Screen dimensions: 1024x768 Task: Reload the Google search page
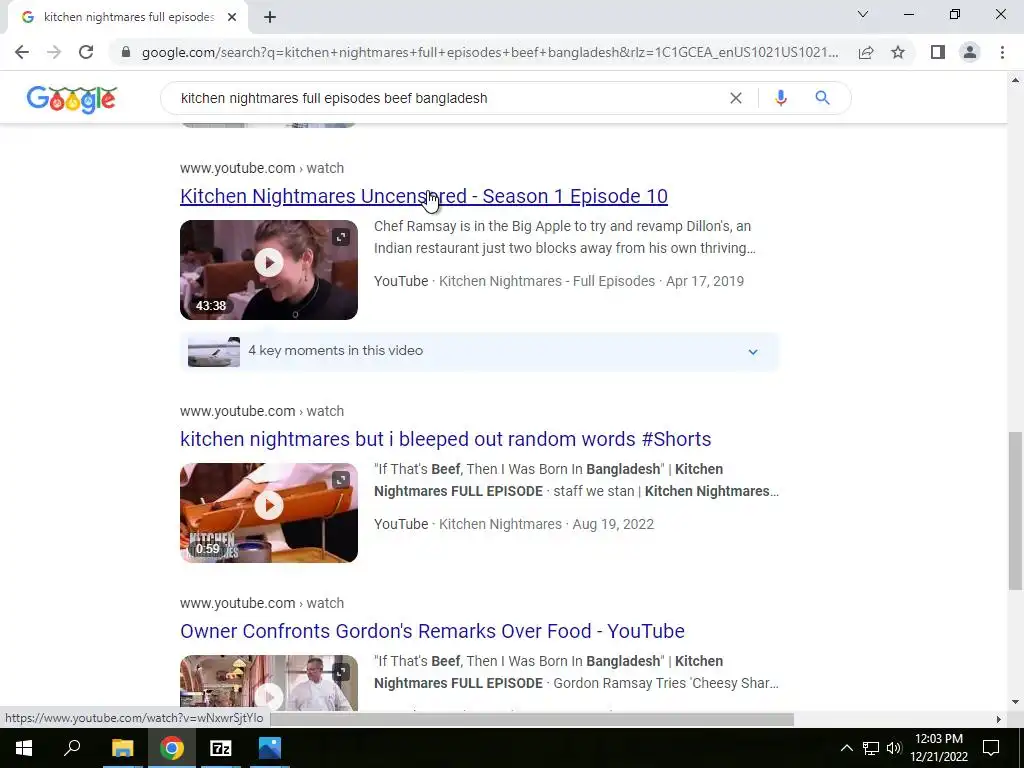[86, 52]
